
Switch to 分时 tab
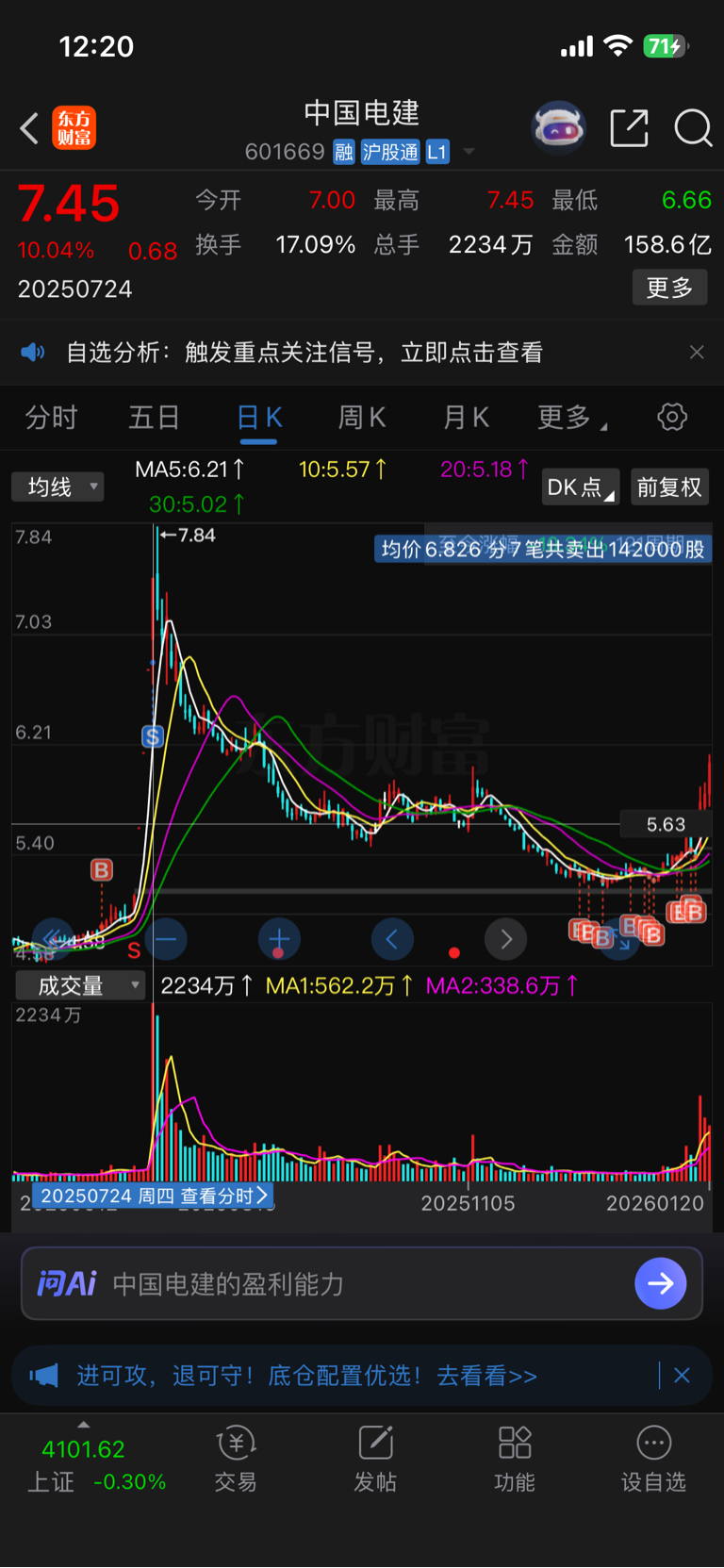(x=51, y=417)
